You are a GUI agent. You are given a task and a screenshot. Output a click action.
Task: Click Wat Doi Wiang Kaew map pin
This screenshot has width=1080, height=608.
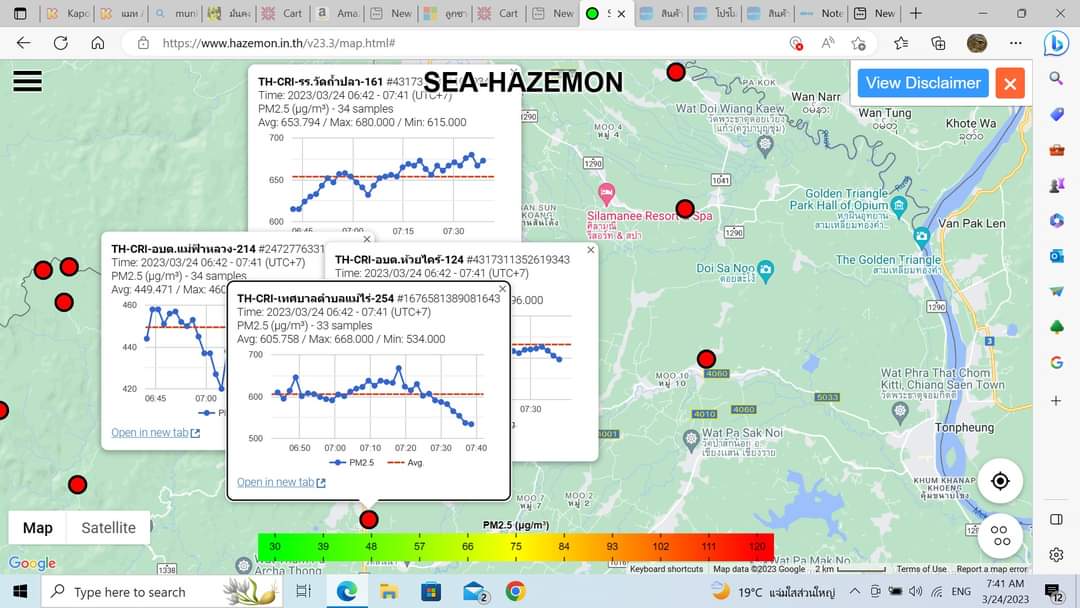[765, 146]
